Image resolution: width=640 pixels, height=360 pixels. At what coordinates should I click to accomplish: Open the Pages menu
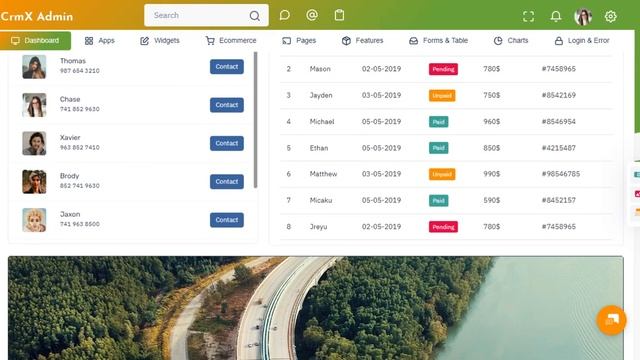pyautogui.click(x=299, y=40)
